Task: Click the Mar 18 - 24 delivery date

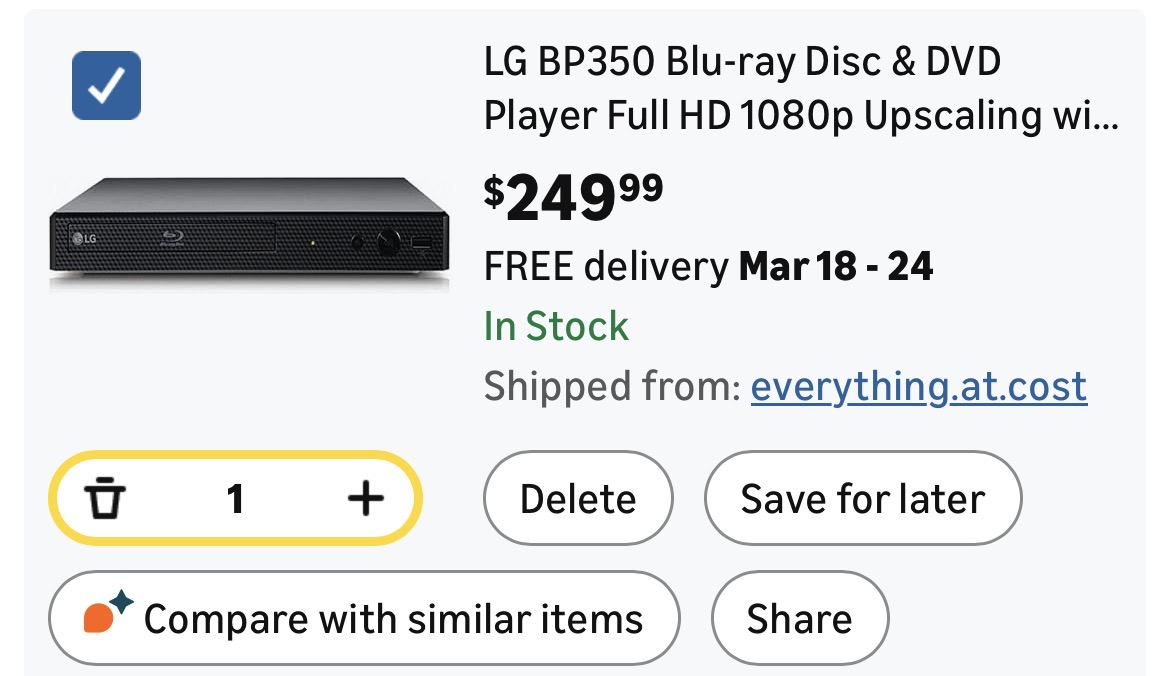Action: 835,267
